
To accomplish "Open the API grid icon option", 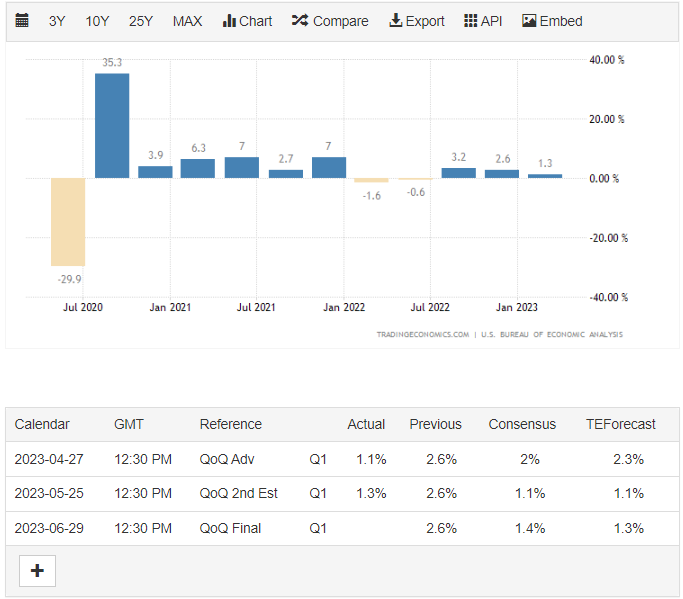I will pyautogui.click(x=483, y=21).
